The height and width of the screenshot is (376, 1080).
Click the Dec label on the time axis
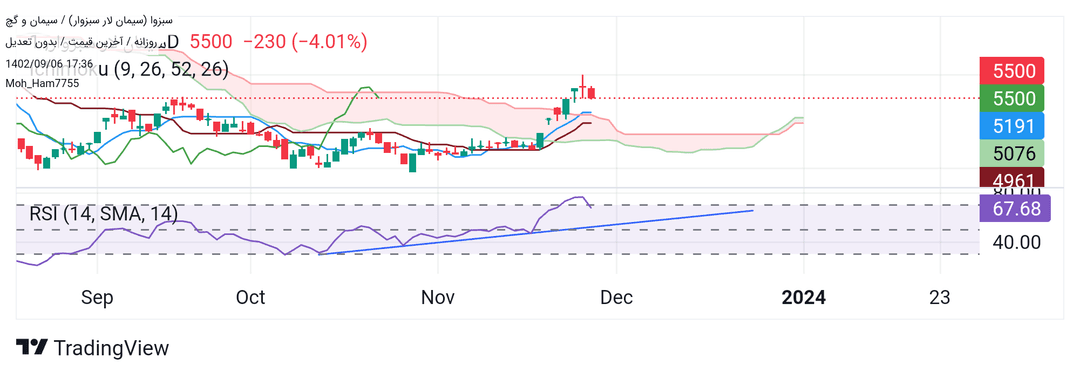coord(617,297)
